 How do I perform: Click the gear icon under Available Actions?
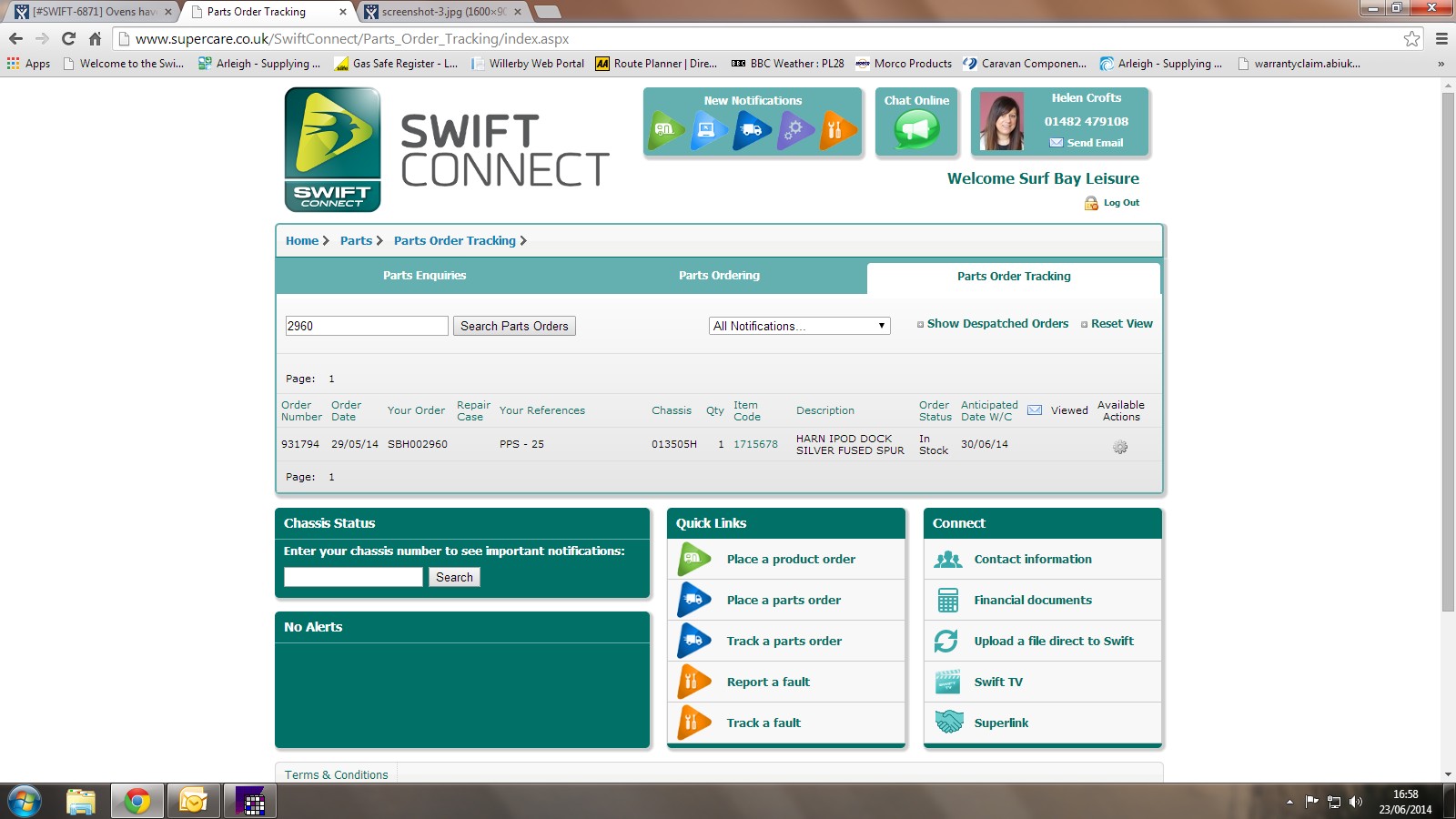(x=1120, y=447)
